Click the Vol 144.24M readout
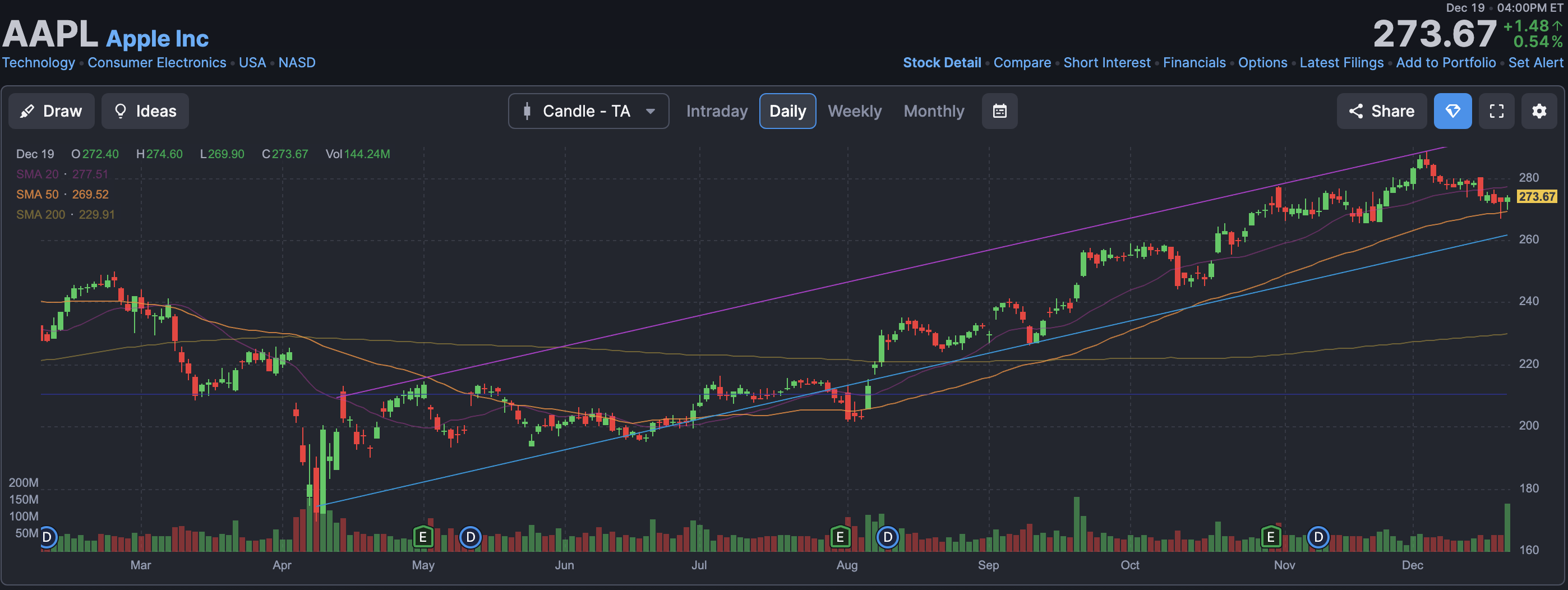This screenshot has height=590, width=1568. (357, 154)
